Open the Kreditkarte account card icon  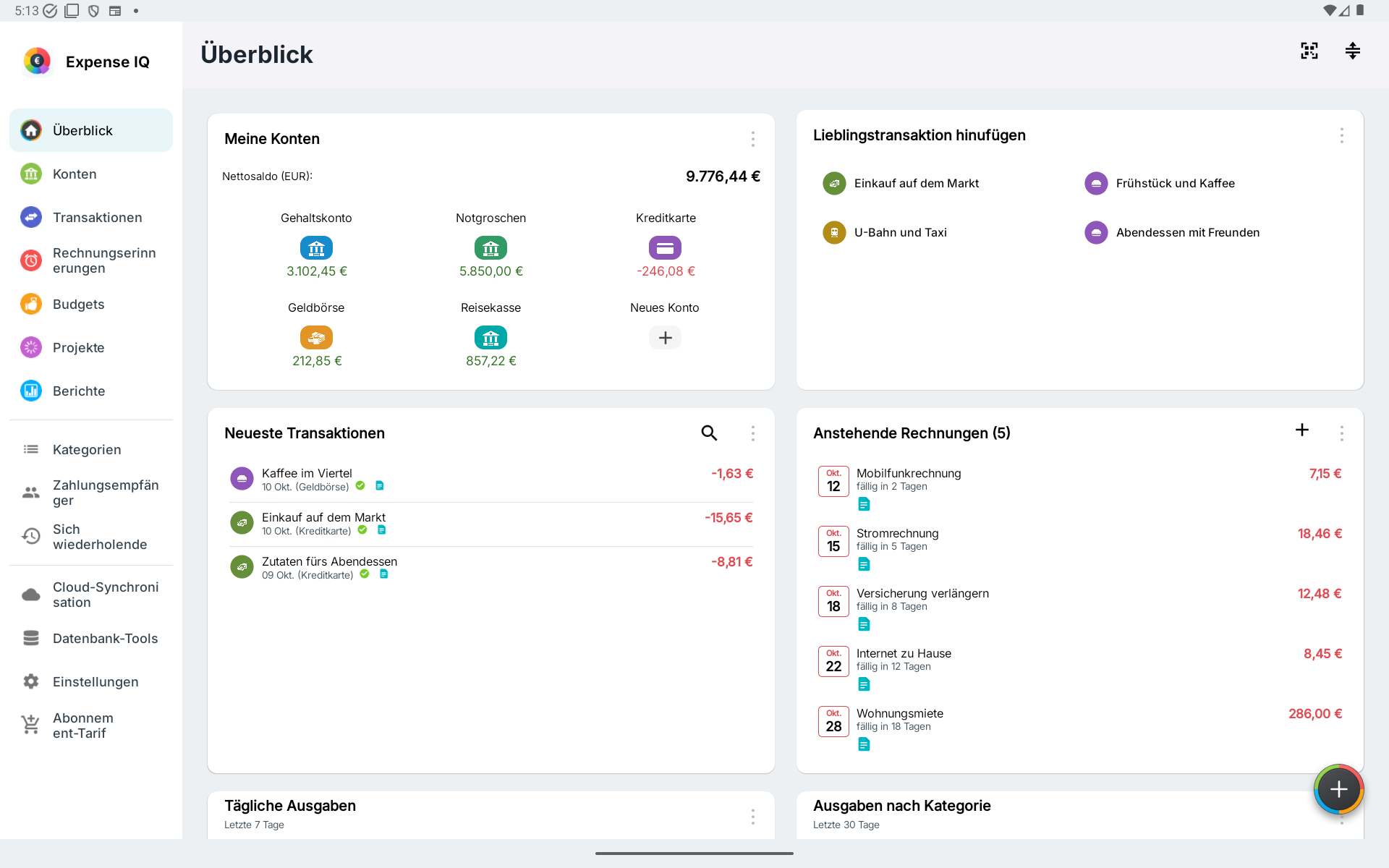[665, 248]
